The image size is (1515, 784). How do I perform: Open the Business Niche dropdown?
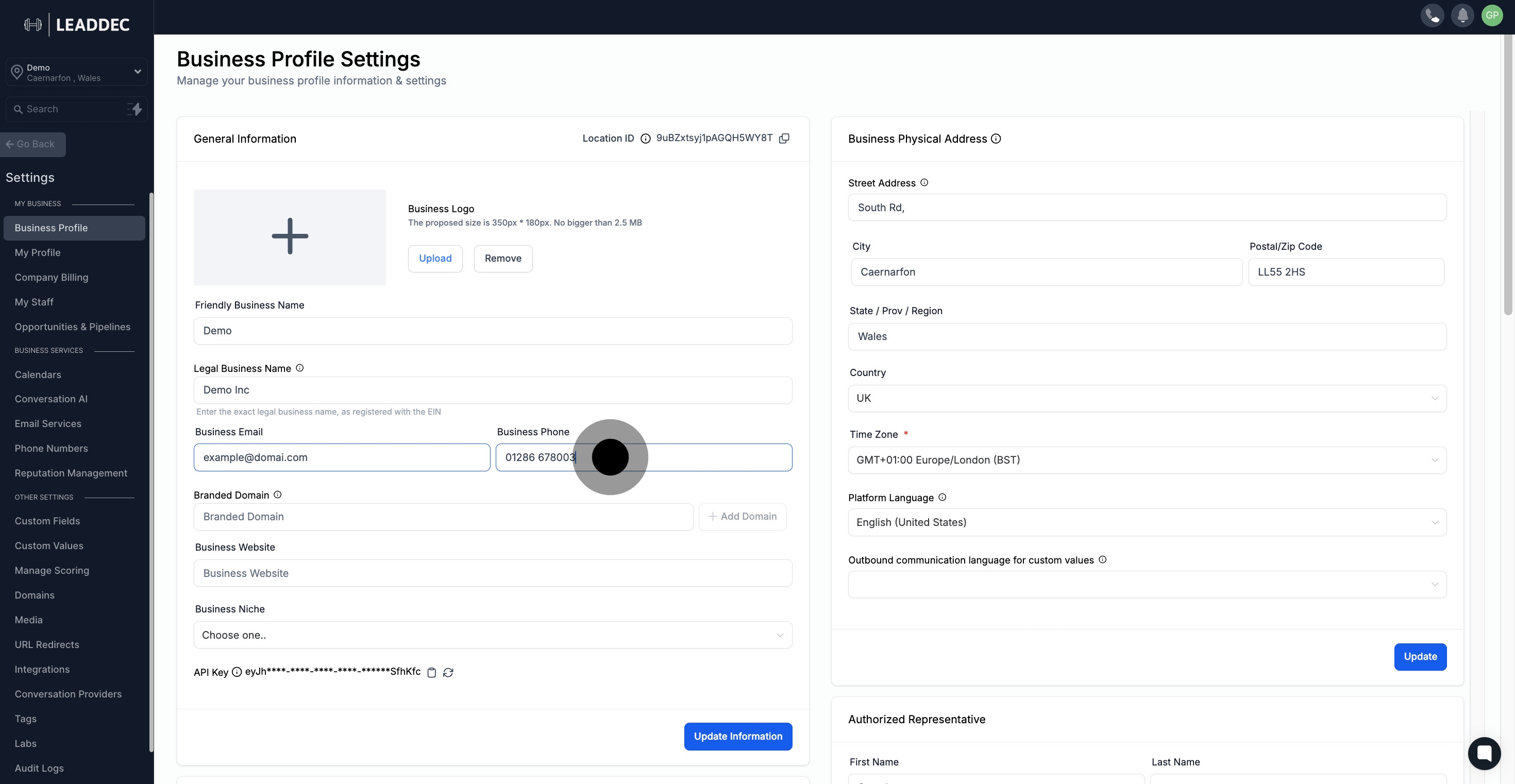493,635
